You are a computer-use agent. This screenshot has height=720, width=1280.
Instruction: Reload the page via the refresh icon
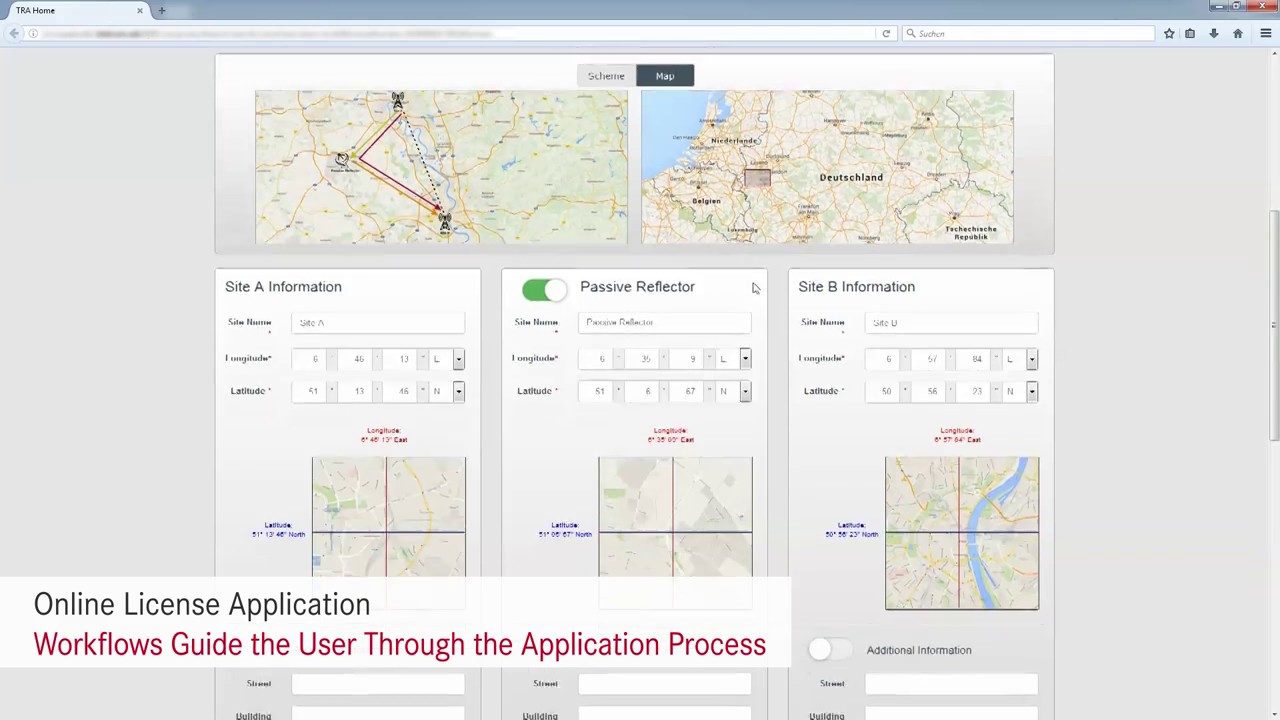[886, 34]
